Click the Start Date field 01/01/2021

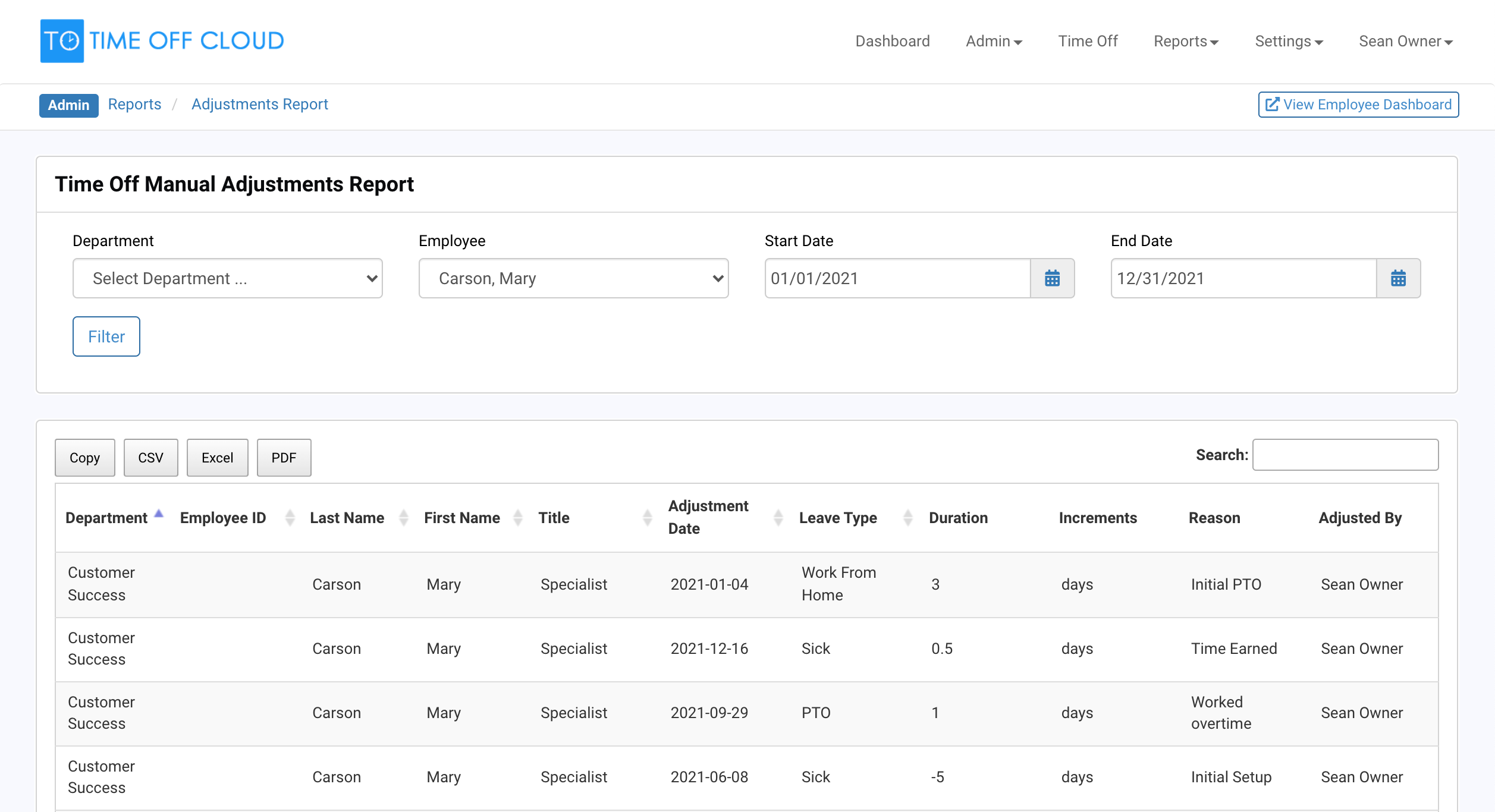(897, 278)
